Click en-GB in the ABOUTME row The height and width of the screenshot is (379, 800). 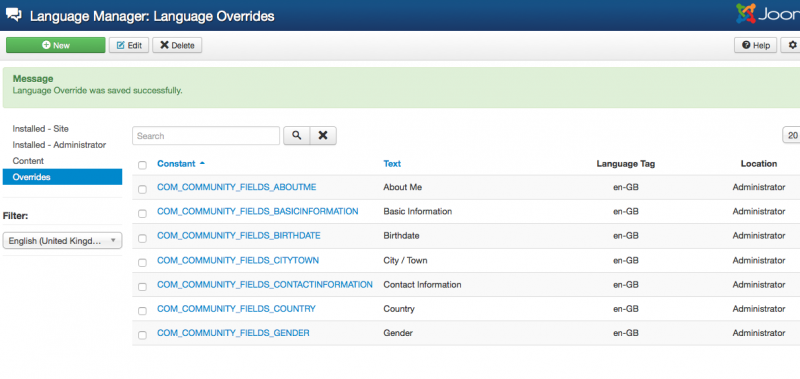(626, 187)
